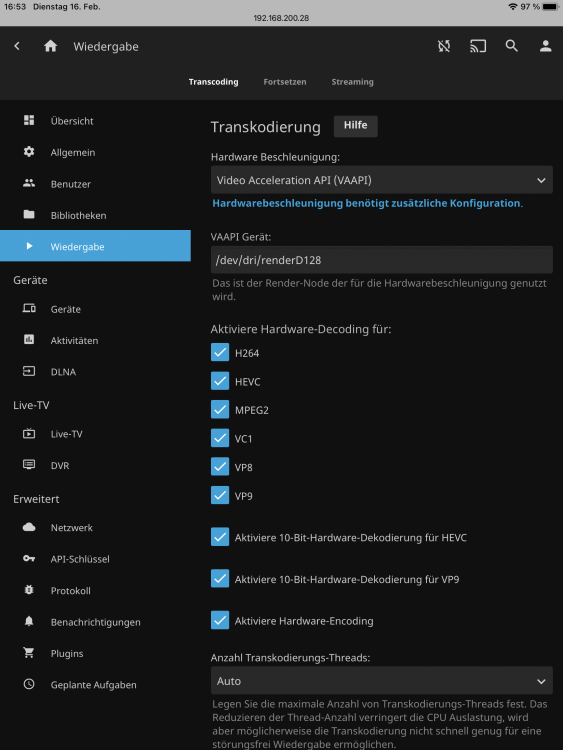Toggle 10-Bit-Hardware-Dekodierung für HEVC checkbox
The image size is (563, 750).
click(x=220, y=537)
